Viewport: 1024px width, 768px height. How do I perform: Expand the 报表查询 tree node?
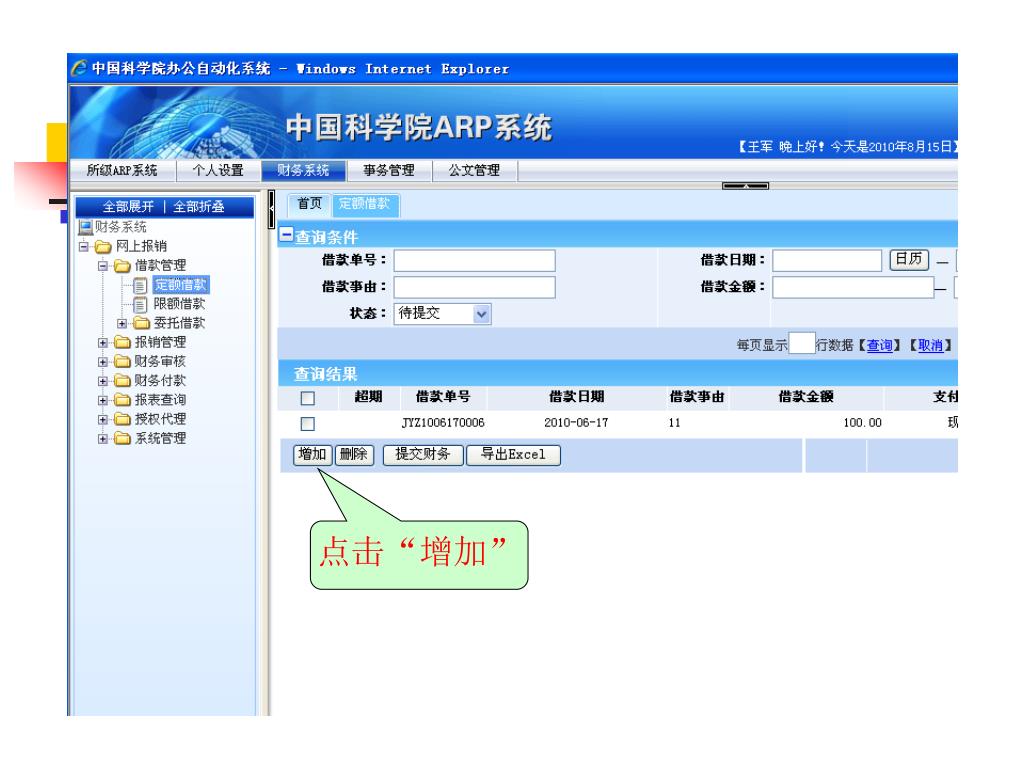tap(103, 400)
